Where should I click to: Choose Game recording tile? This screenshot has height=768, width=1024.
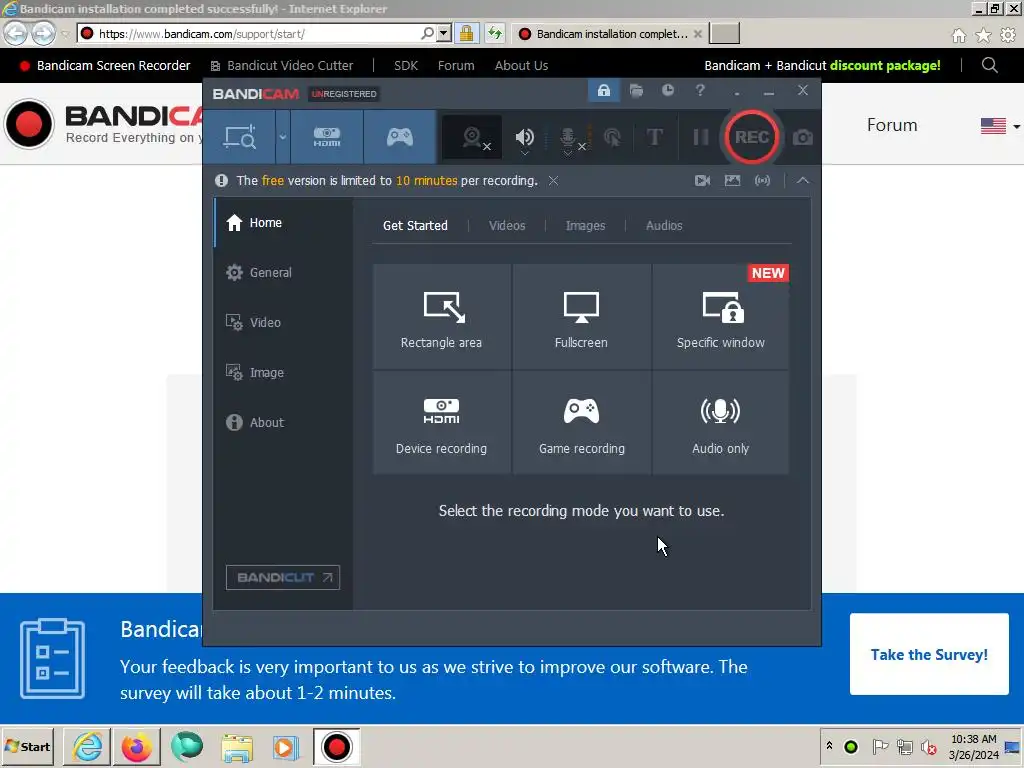coord(581,423)
